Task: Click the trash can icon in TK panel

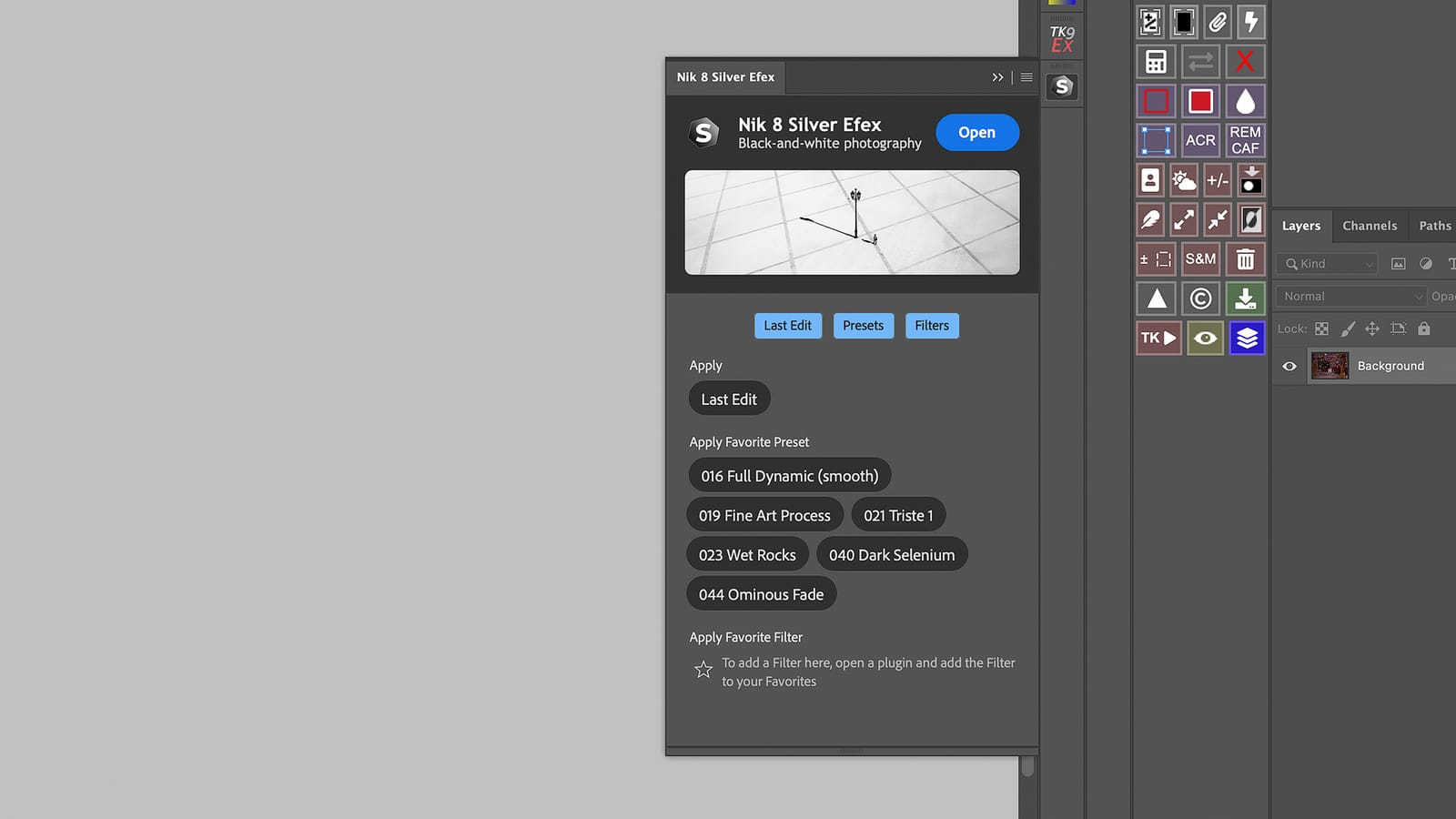Action: 1244,259
